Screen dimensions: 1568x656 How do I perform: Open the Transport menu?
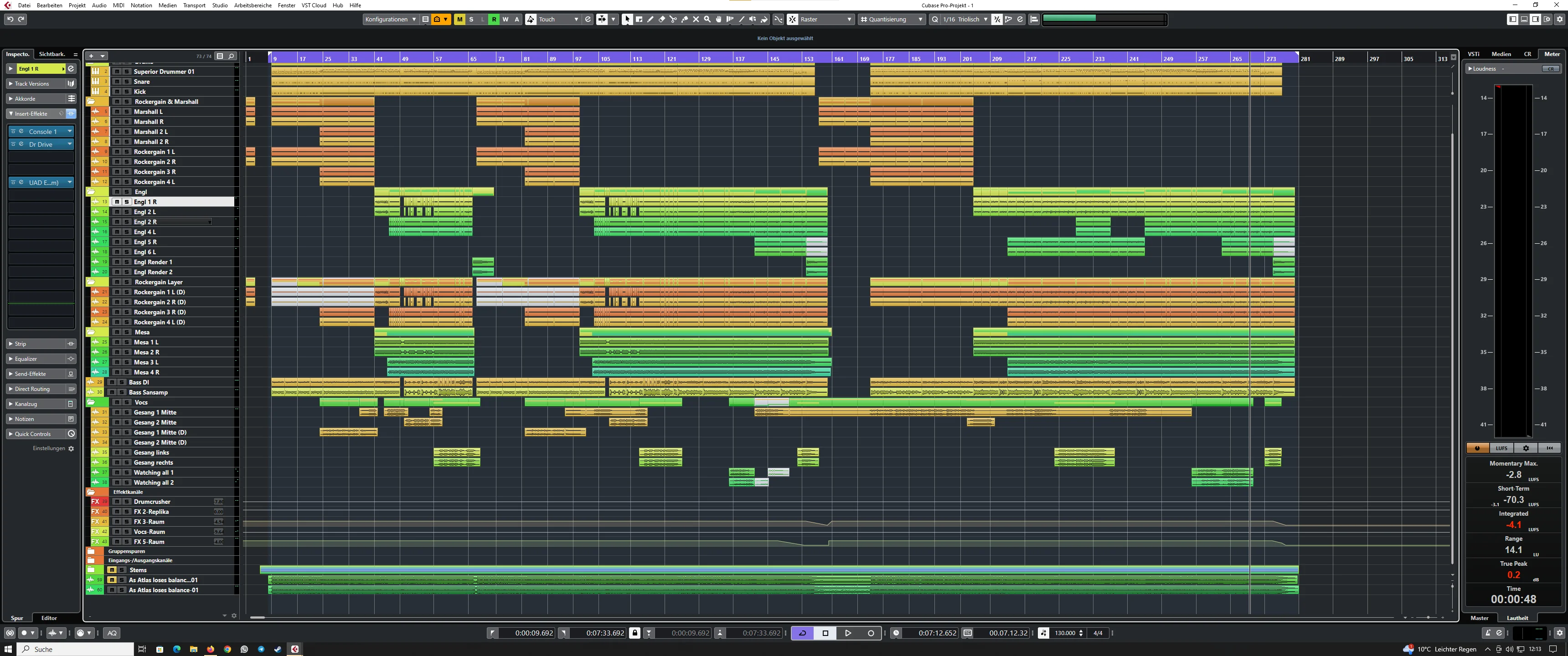click(x=194, y=5)
